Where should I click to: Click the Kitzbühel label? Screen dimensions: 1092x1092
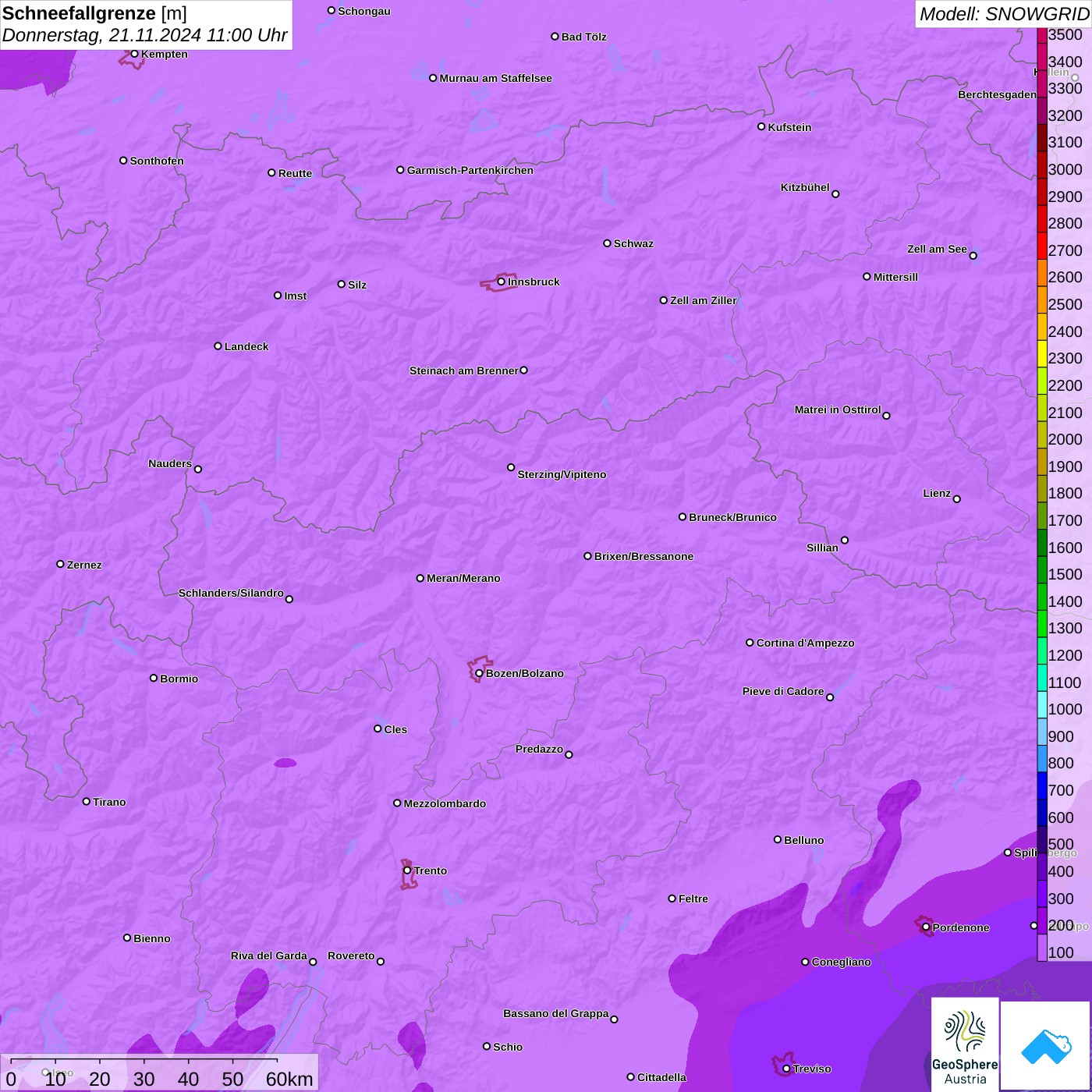(x=805, y=187)
